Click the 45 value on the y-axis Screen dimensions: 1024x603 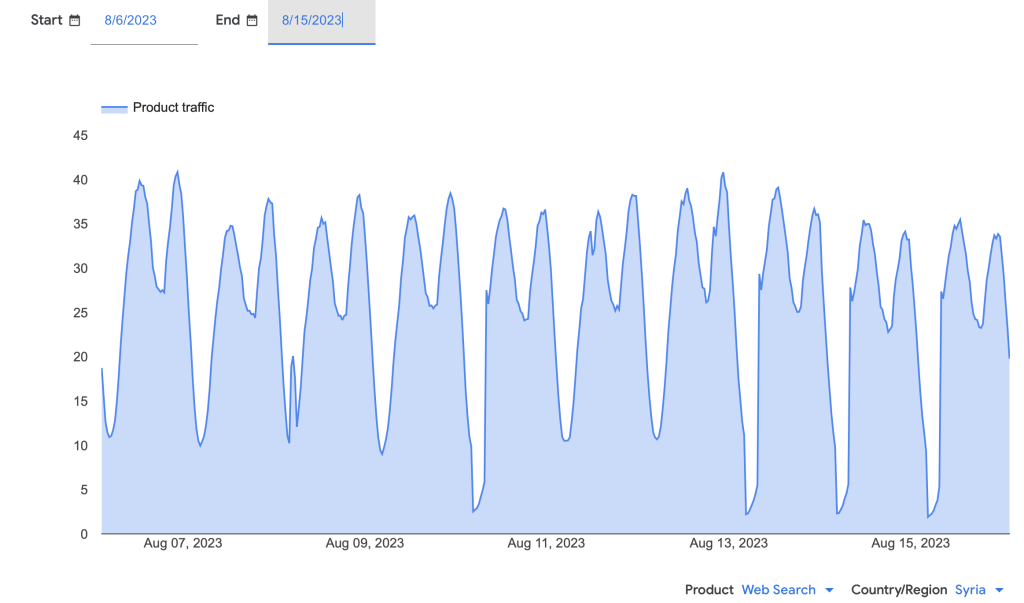(x=80, y=136)
